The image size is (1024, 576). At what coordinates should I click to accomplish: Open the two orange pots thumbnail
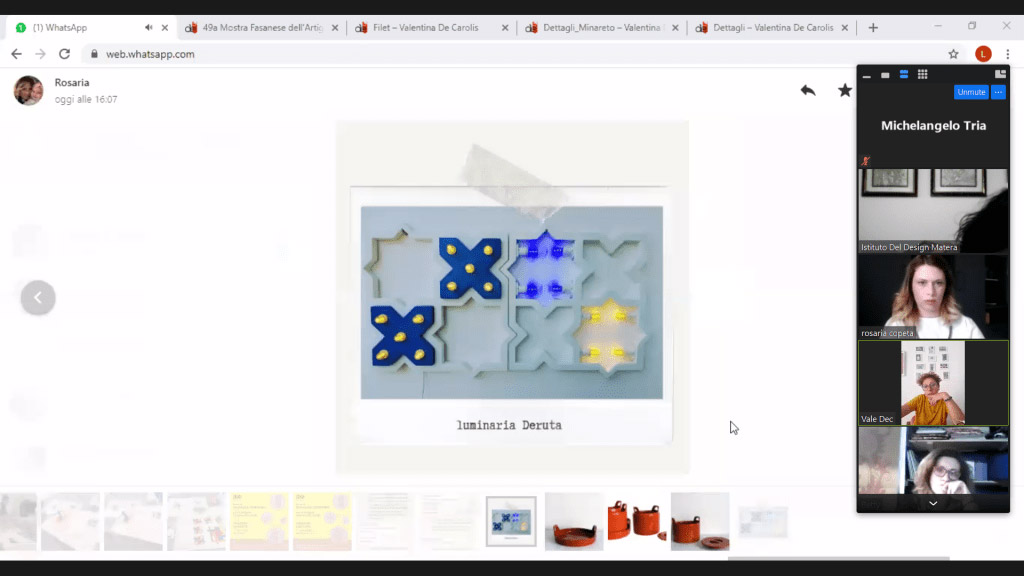[637, 521]
